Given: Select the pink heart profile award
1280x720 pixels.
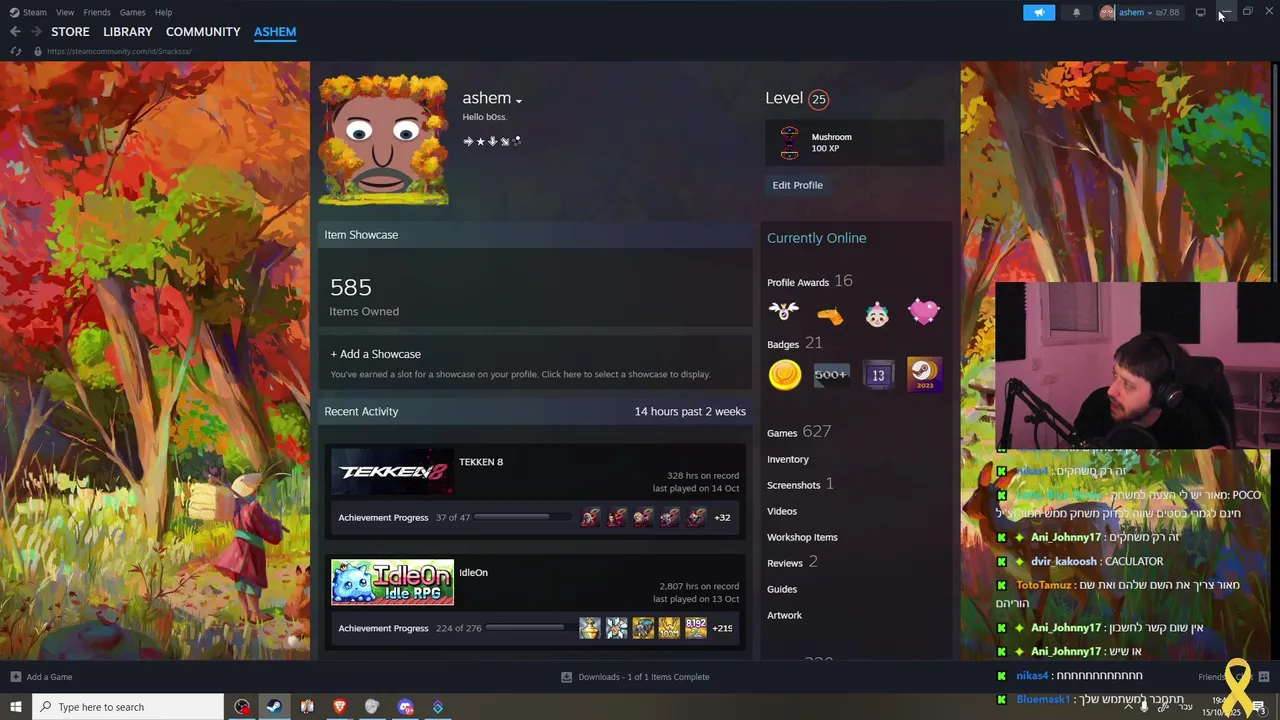Looking at the screenshot, I should 924,312.
